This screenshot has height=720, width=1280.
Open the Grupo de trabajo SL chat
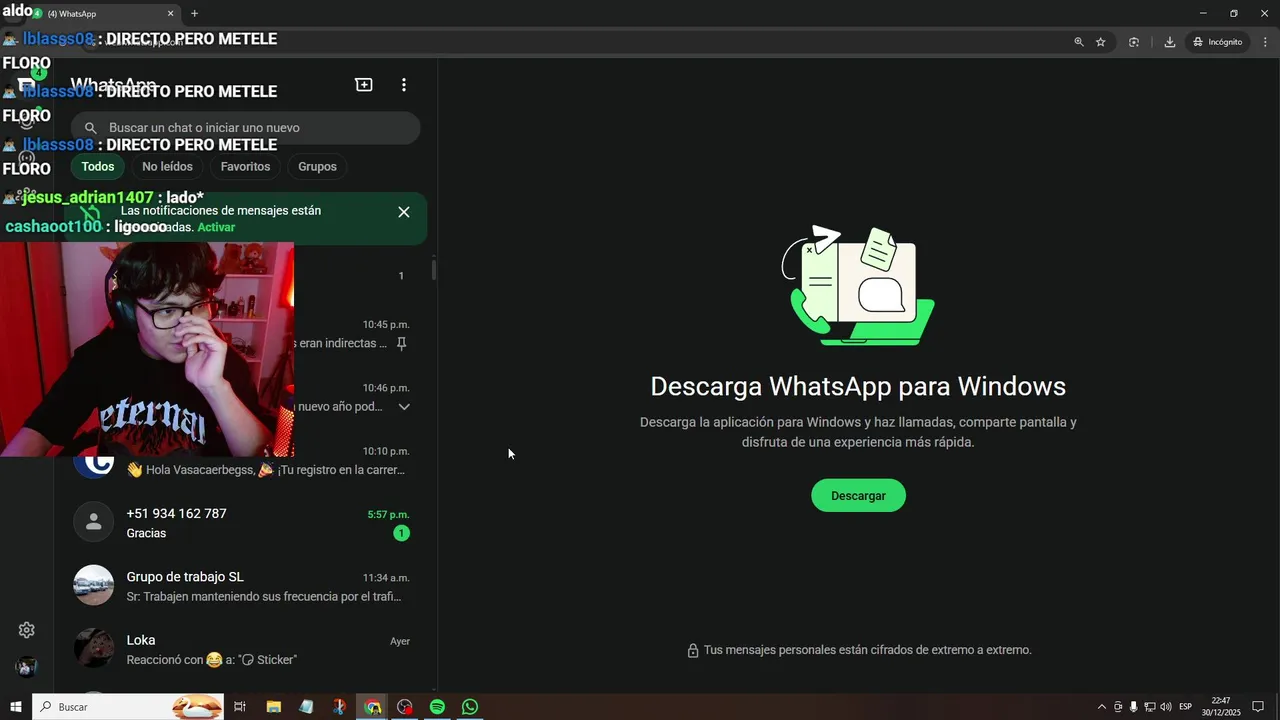246,586
